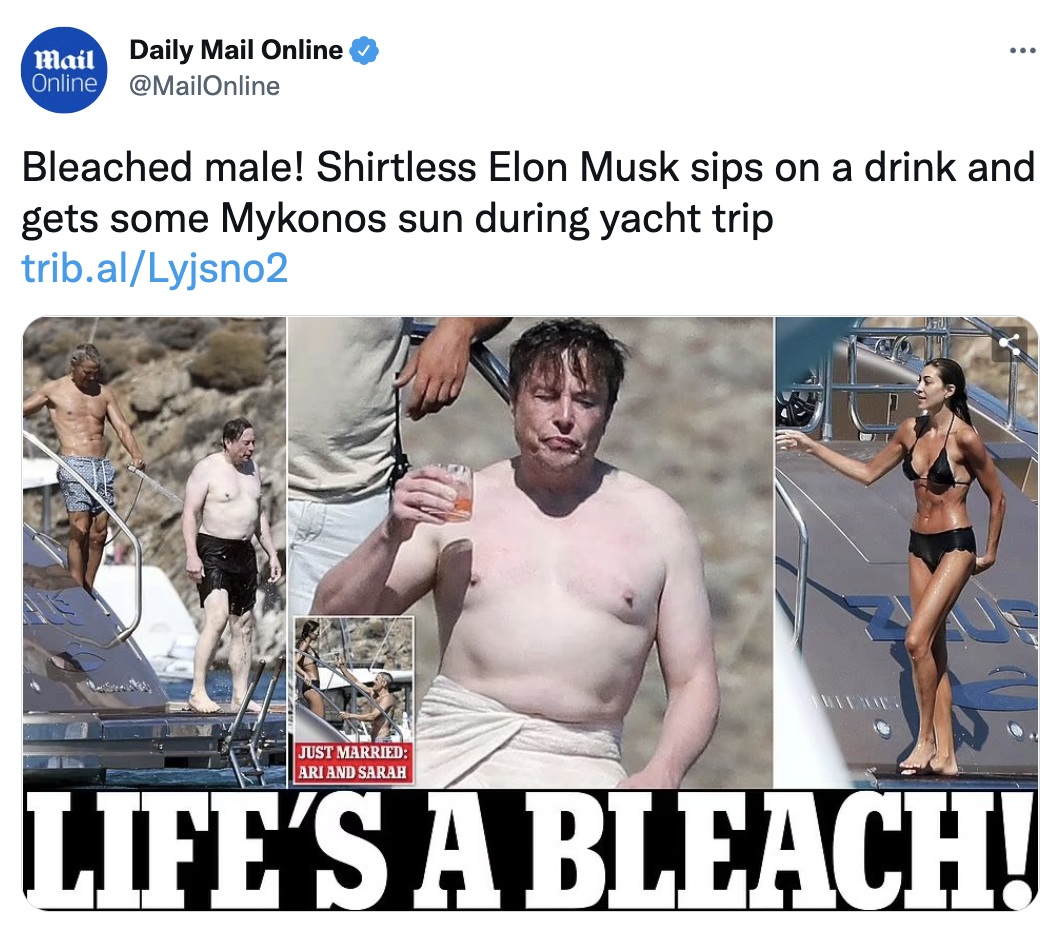This screenshot has width=1058, height=934.
Task: Open the three-dot more options menu
Action: [1022, 51]
